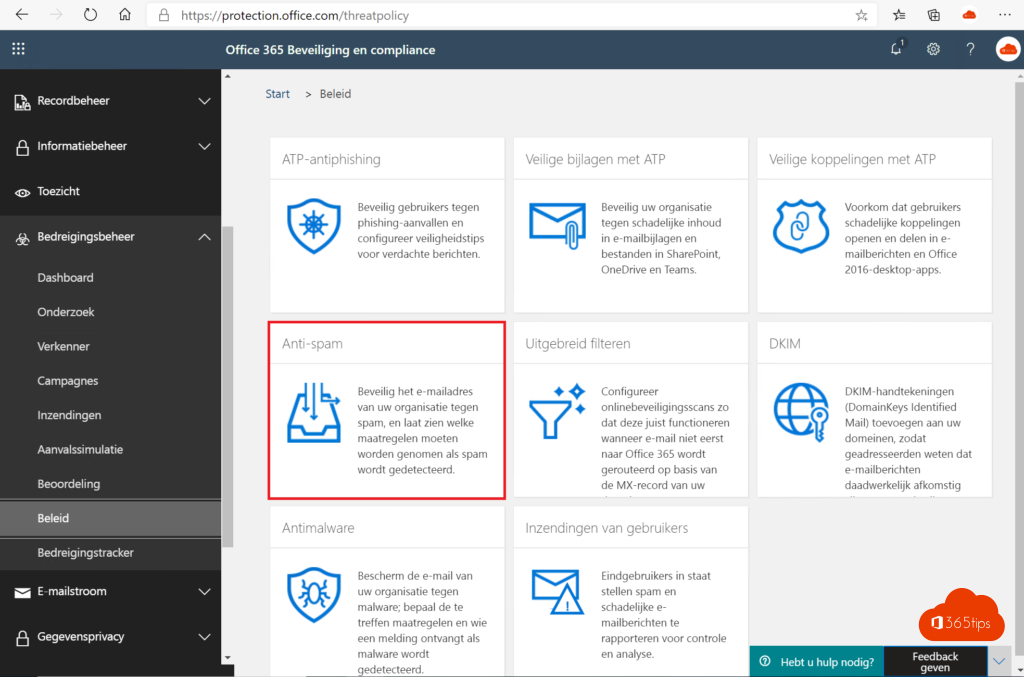Click the ATP-antiphishing shield icon

[x=313, y=226]
